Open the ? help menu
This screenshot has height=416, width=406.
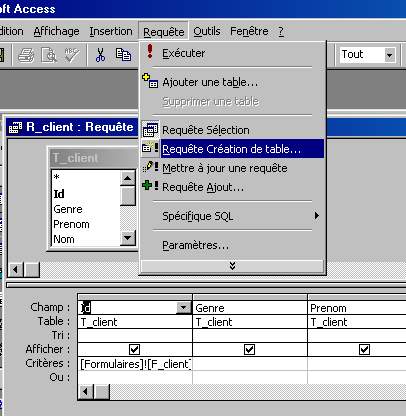pyautogui.click(x=281, y=31)
